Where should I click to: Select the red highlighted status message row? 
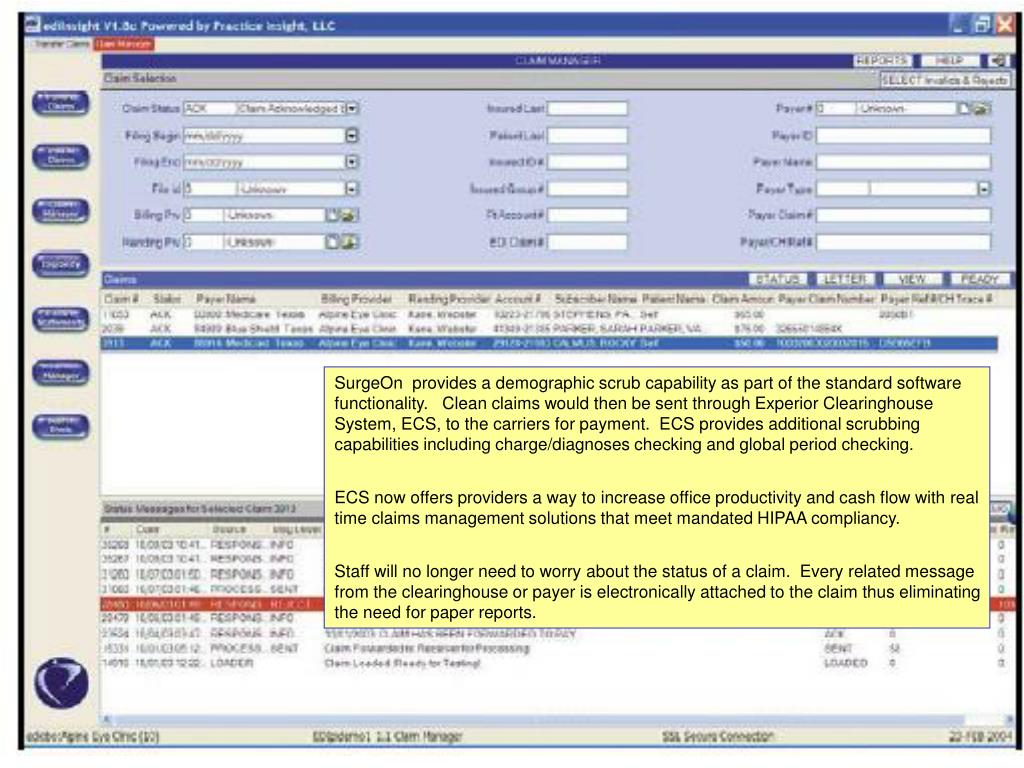[212, 604]
